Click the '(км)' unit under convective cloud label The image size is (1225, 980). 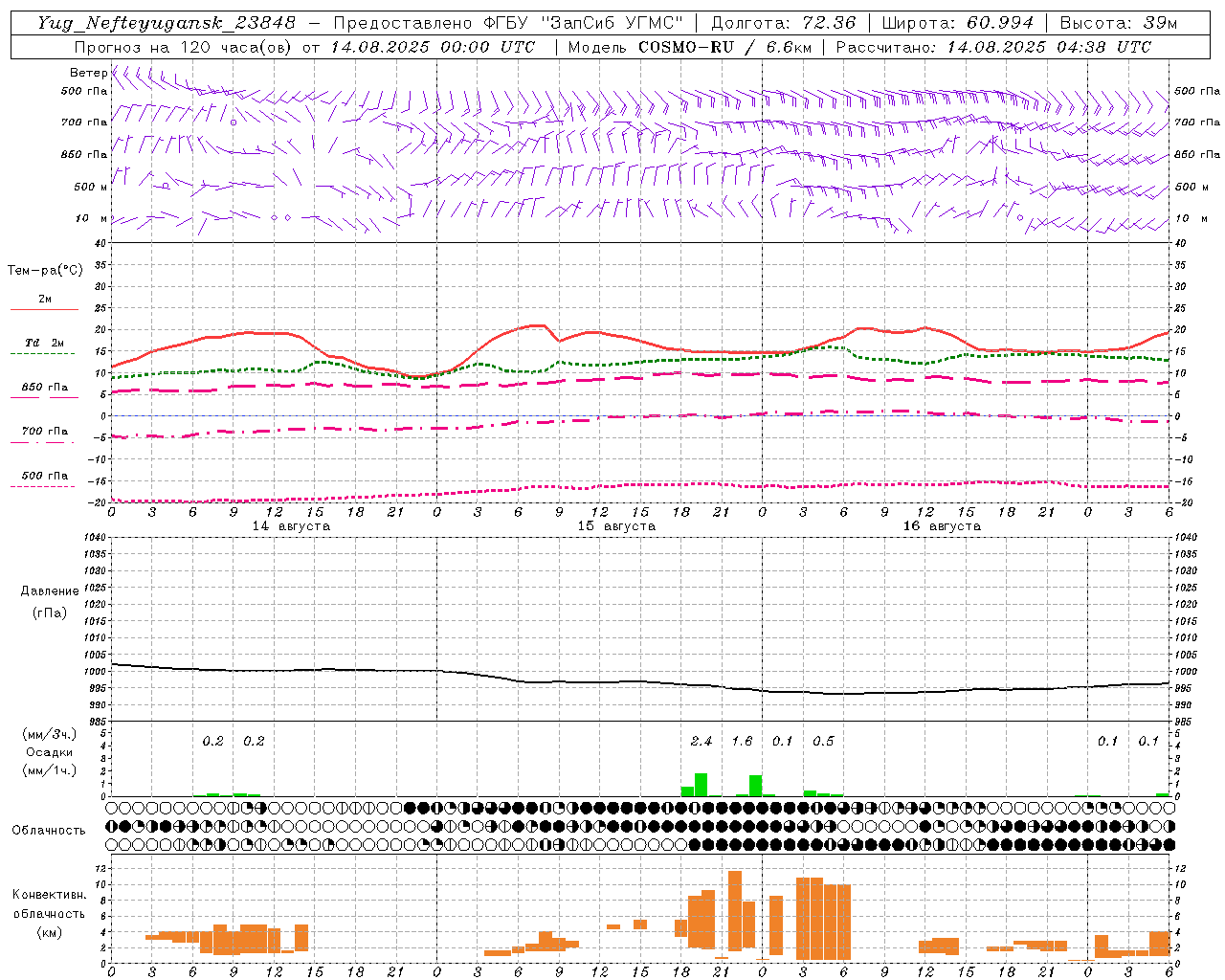(x=49, y=932)
